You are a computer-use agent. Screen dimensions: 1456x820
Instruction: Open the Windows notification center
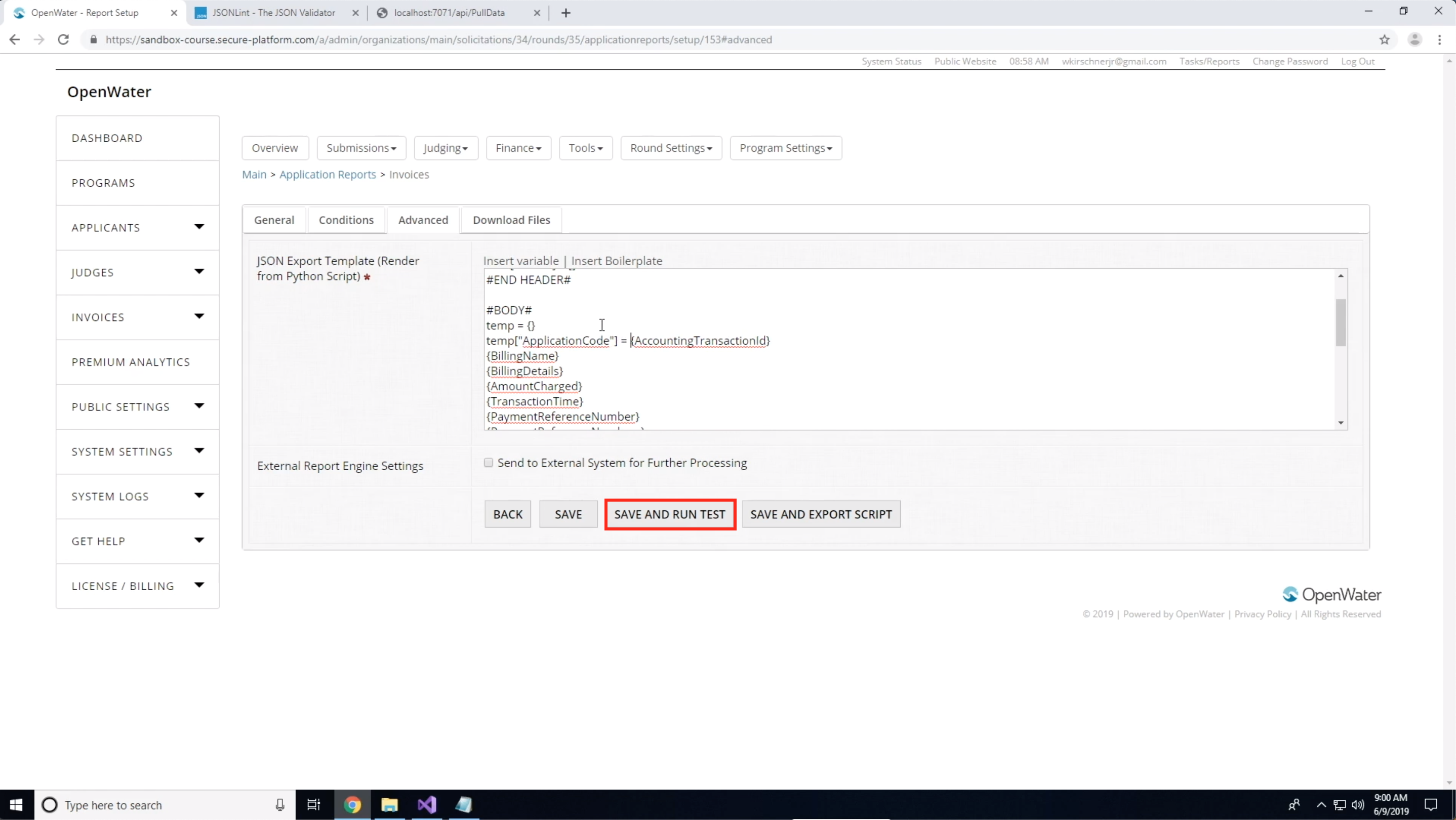pyautogui.click(x=1431, y=805)
